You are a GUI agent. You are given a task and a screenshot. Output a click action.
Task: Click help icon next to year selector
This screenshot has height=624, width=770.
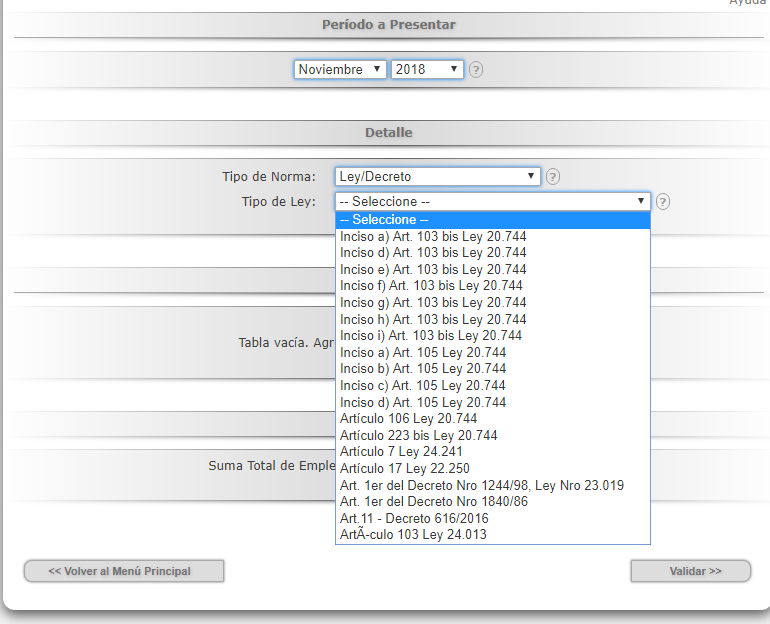point(476,70)
